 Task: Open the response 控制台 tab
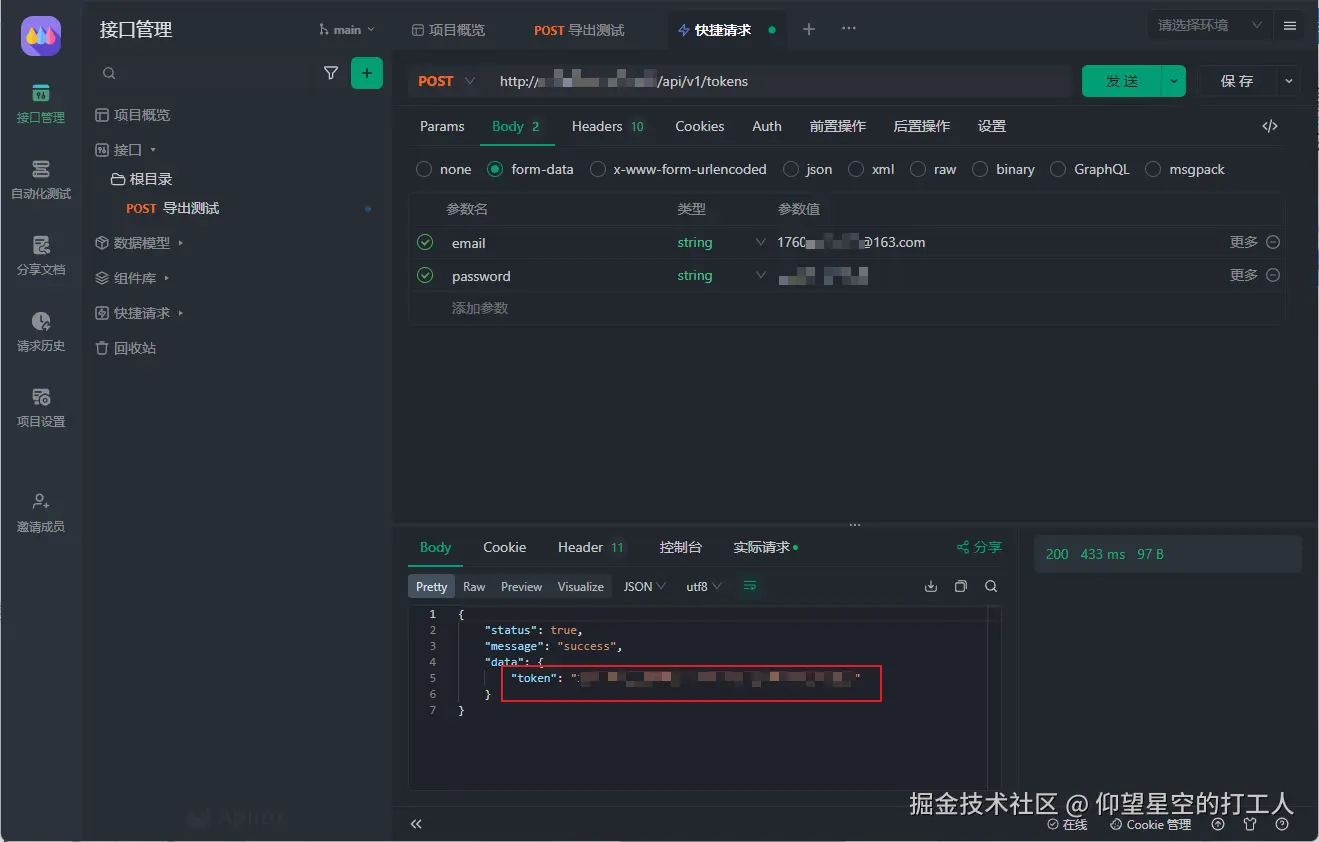(681, 547)
